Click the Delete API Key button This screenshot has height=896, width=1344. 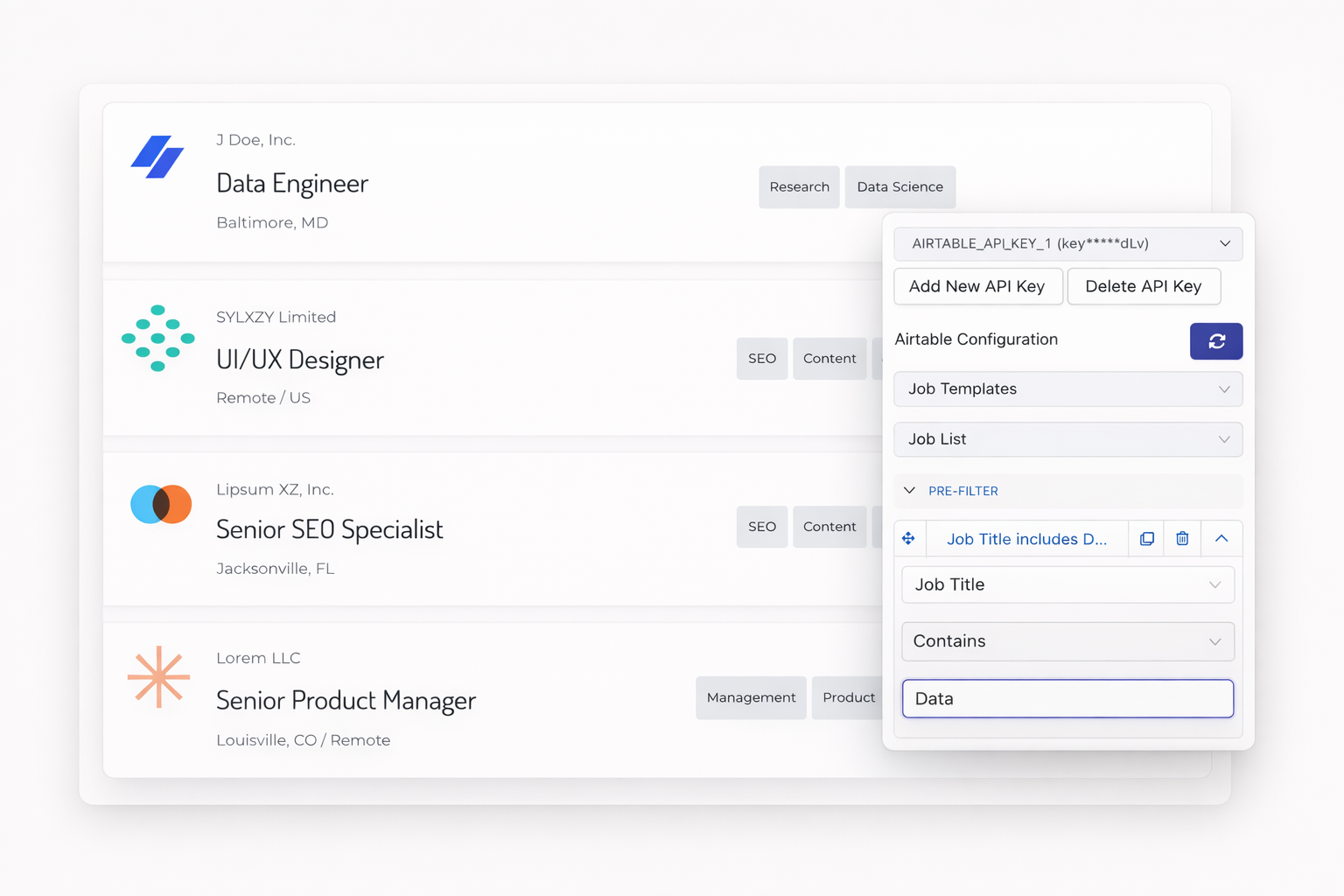point(1143,287)
